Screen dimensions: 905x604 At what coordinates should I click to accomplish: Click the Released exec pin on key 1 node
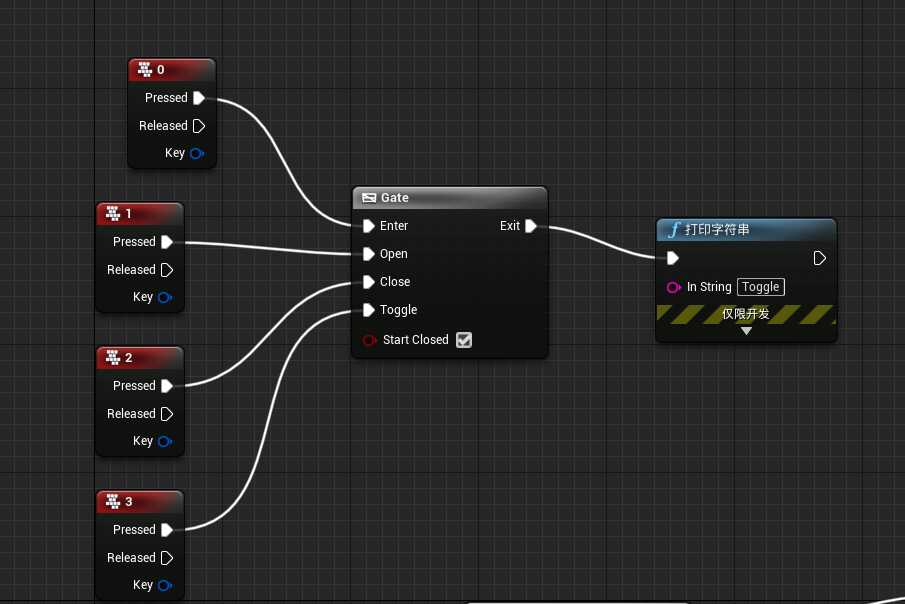[167, 270]
